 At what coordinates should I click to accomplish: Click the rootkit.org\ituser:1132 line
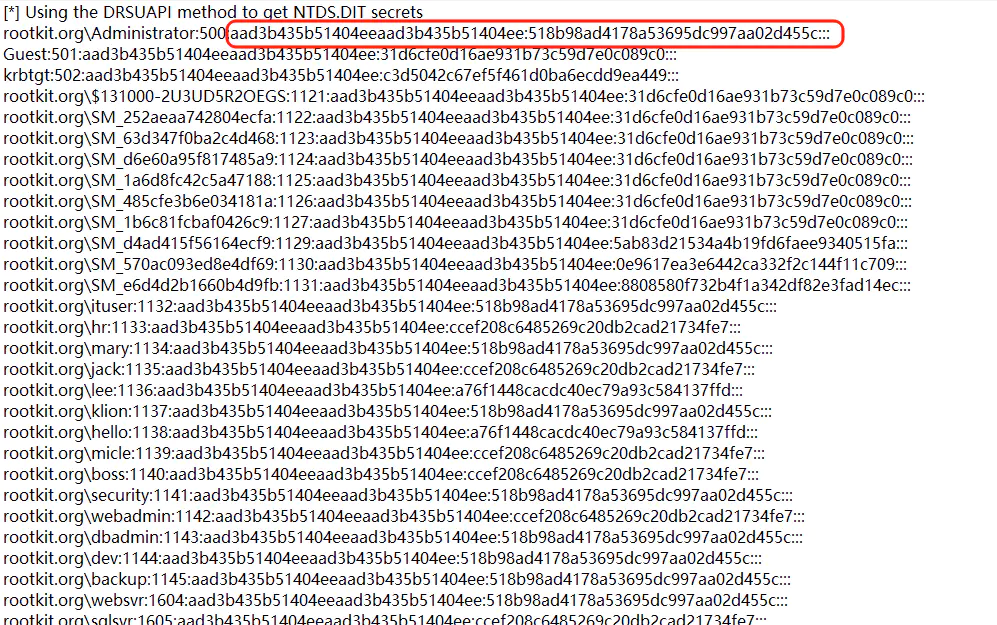click(390, 306)
